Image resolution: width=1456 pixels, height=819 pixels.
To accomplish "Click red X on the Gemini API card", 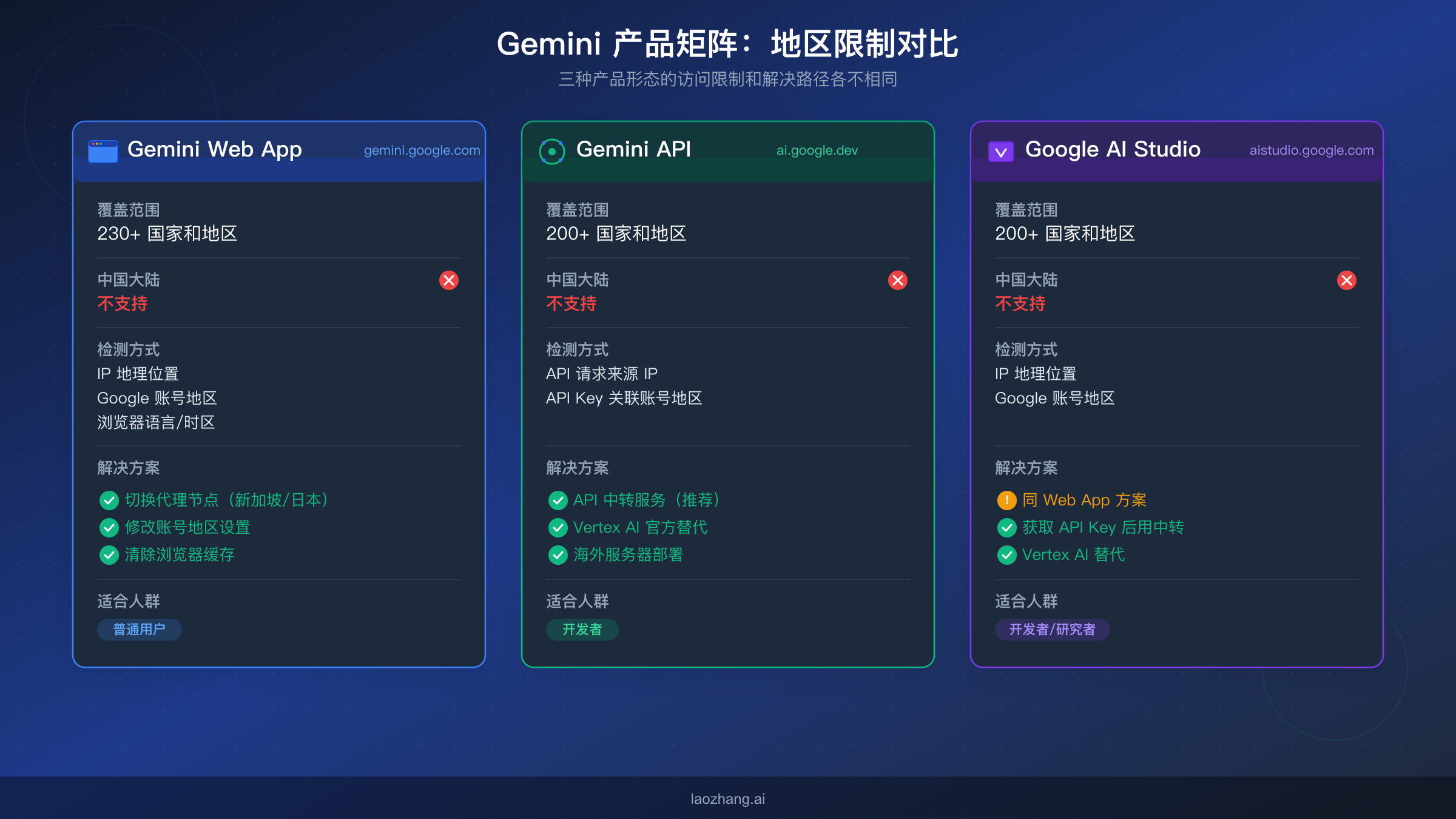I will (x=897, y=280).
